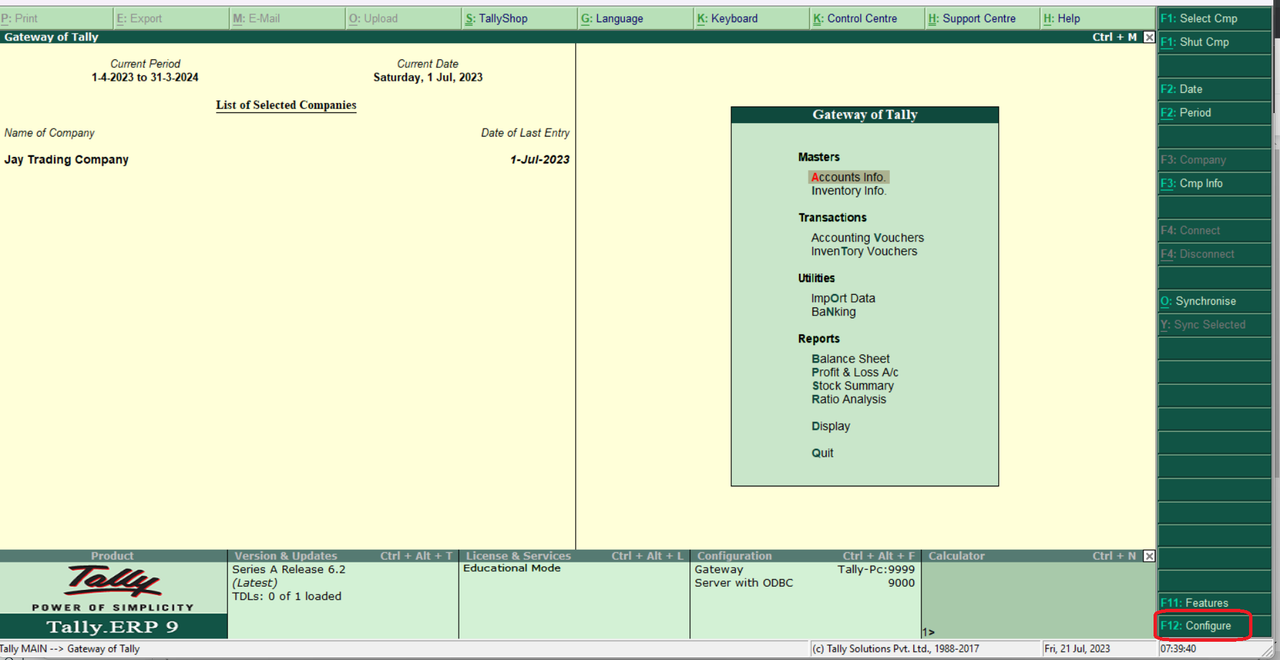Click F2: Period button
Viewport: 1280px width, 660px height.
(x=1215, y=113)
